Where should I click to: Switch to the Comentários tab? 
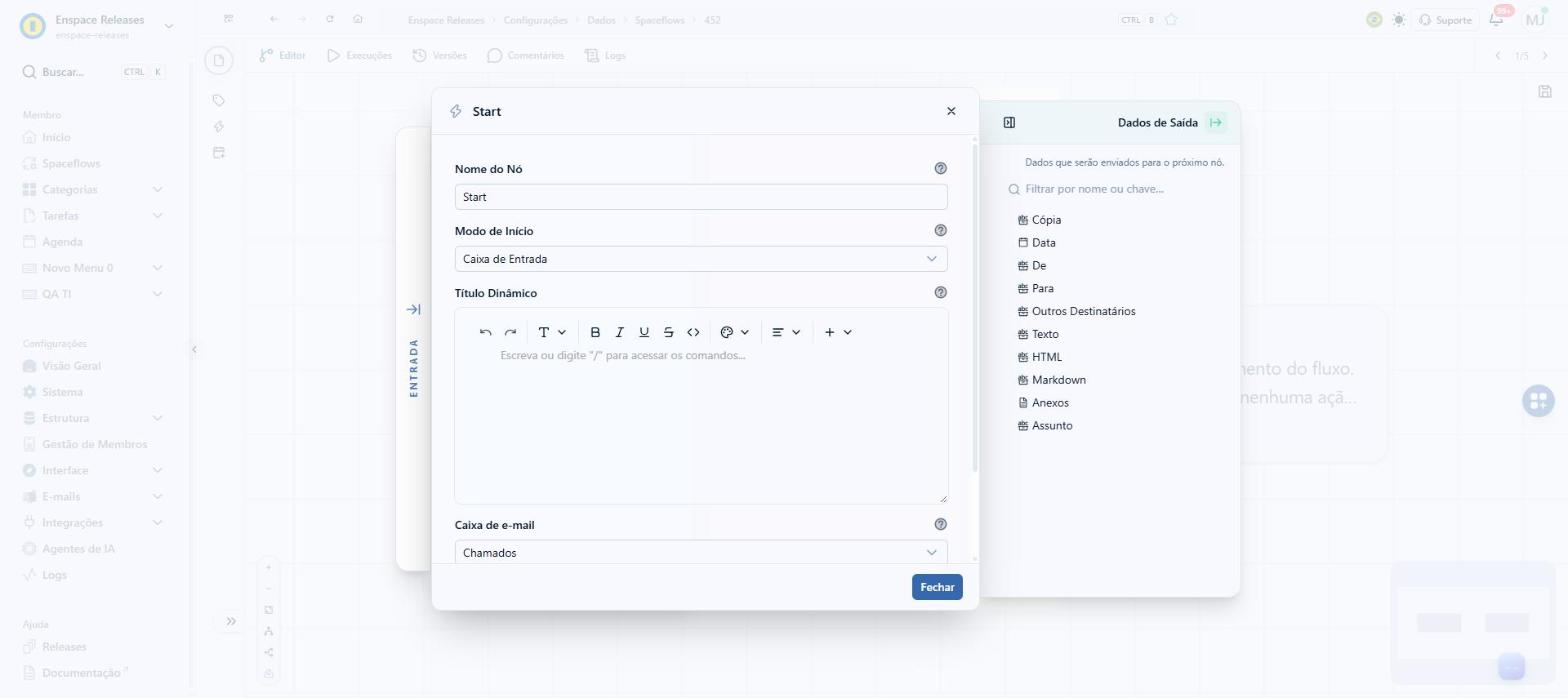click(x=525, y=55)
